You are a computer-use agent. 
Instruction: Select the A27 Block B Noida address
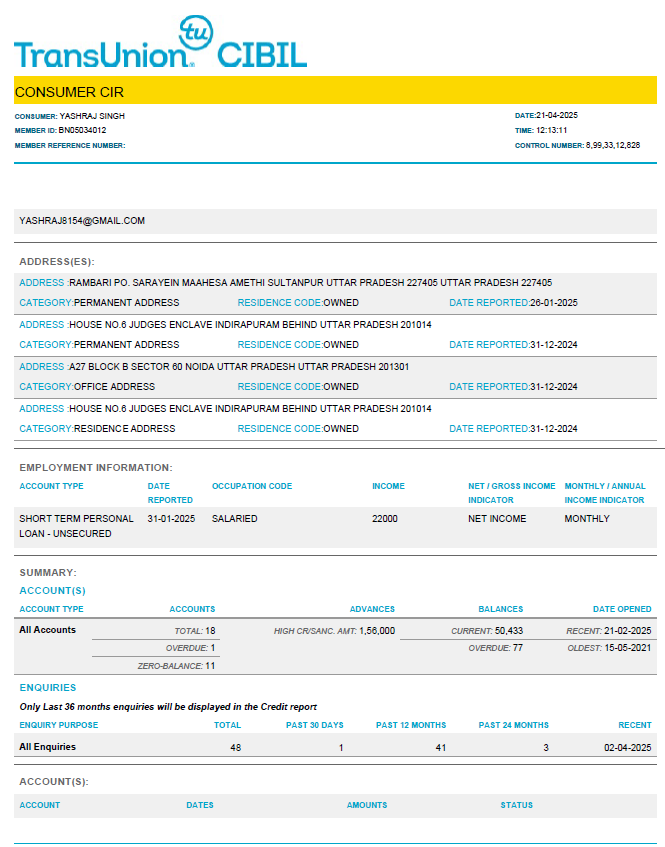pyautogui.click(x=238, y=367)
